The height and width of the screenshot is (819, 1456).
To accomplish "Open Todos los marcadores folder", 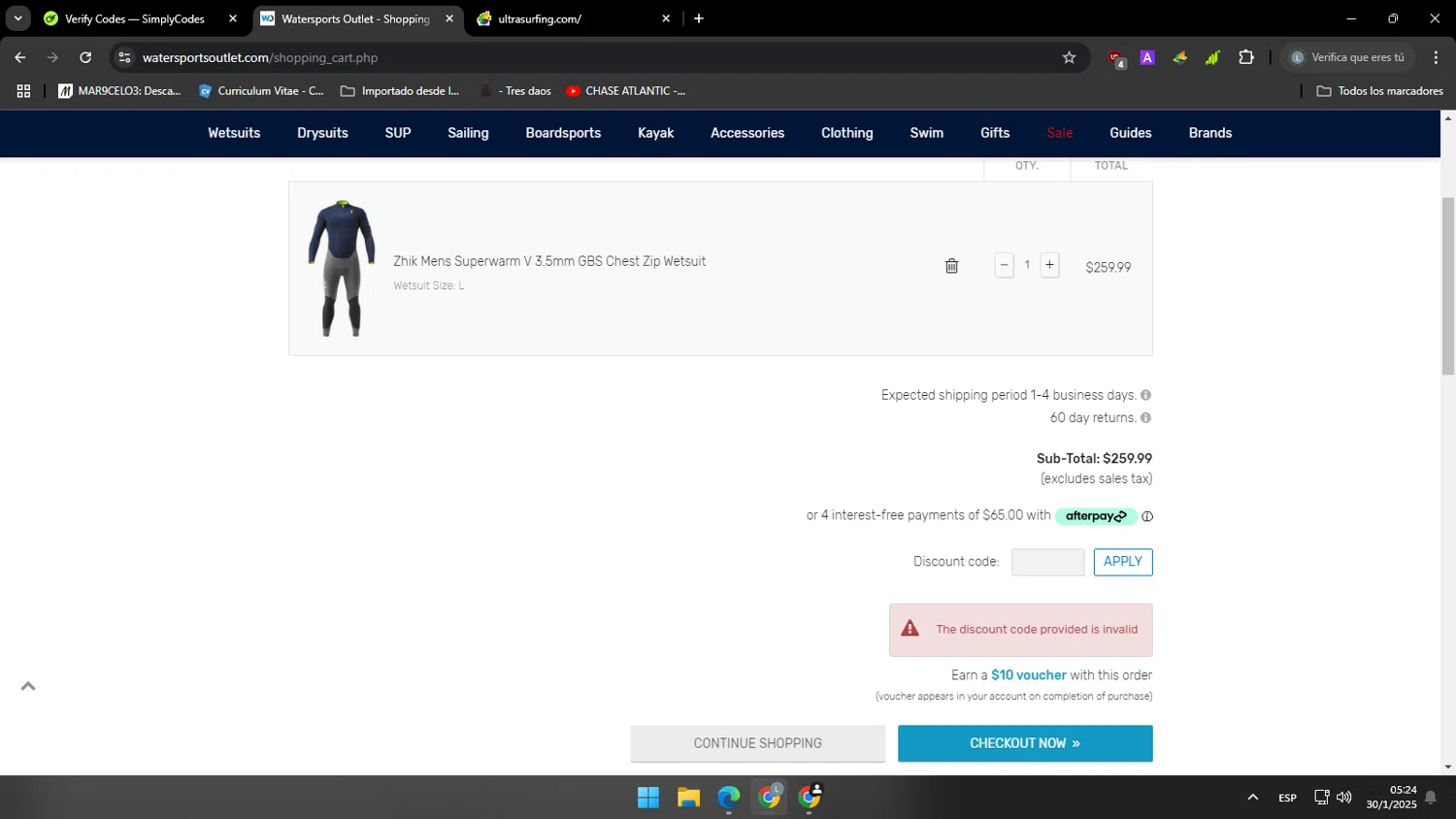I will click(x=1379, y=91).
